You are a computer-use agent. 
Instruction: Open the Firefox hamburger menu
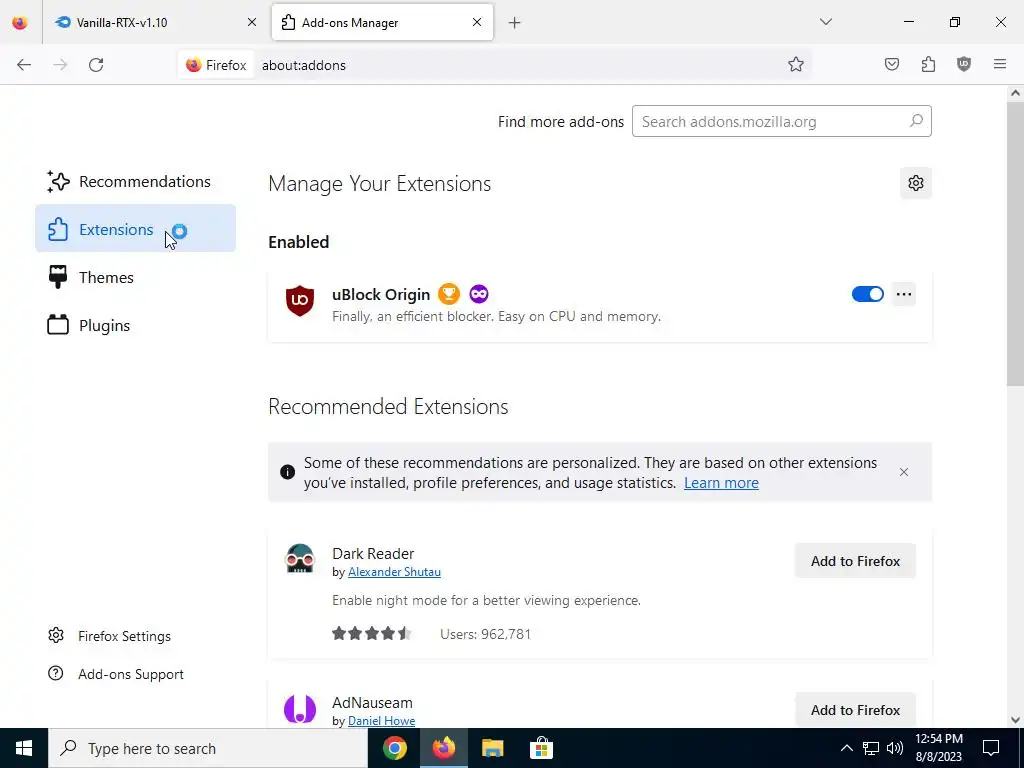1000,64
